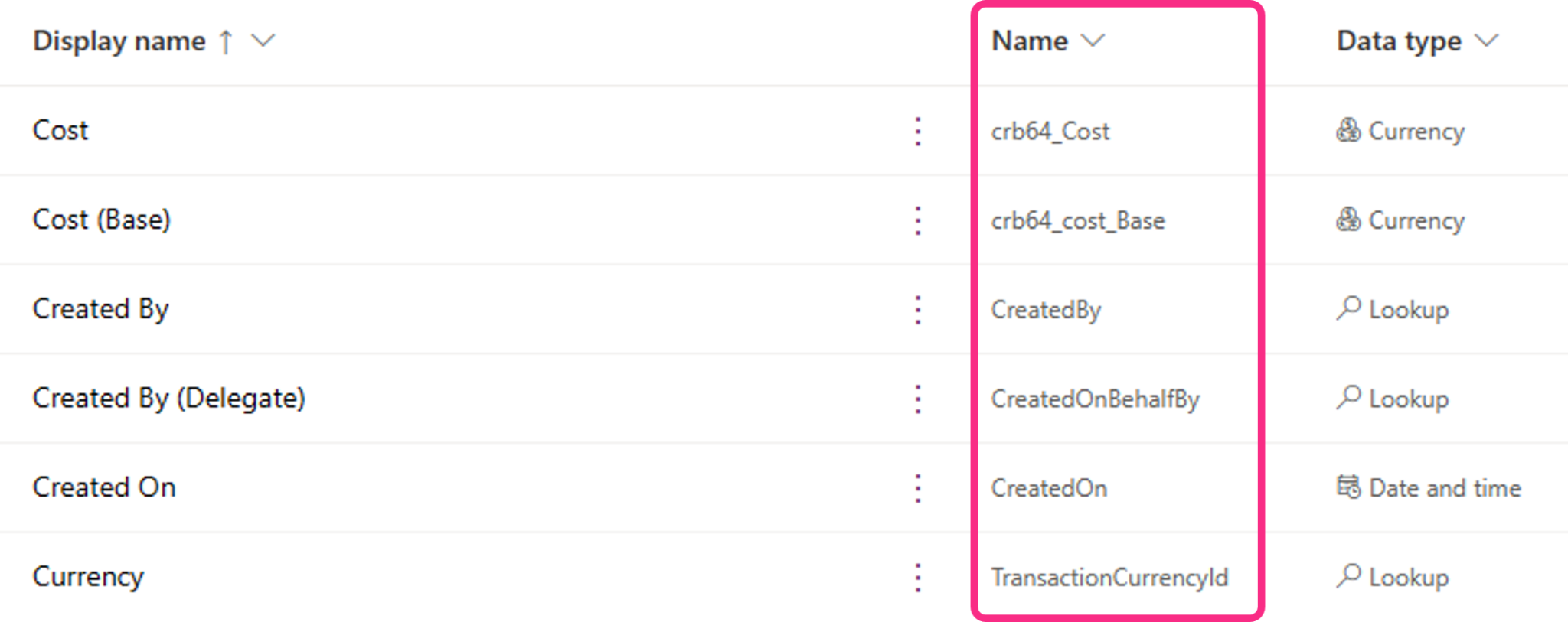
Task: Expand the Data type column dropdown
Action: click(x=1485, y=41)
